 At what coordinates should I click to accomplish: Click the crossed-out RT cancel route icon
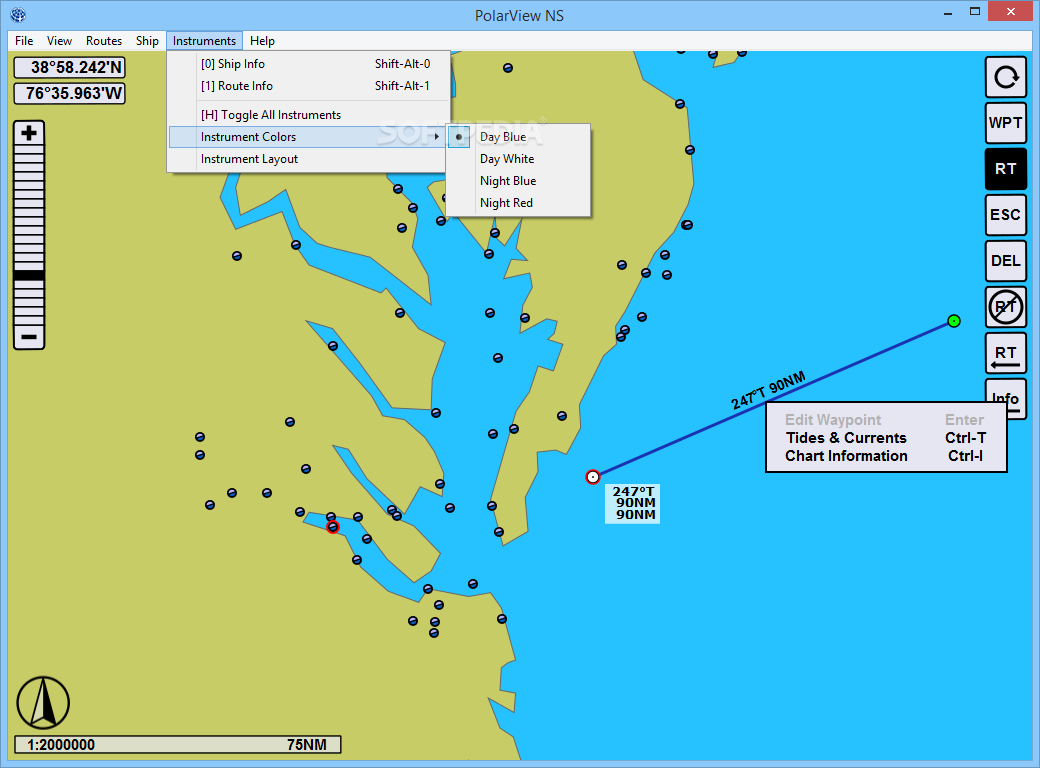pos(1006,307)
